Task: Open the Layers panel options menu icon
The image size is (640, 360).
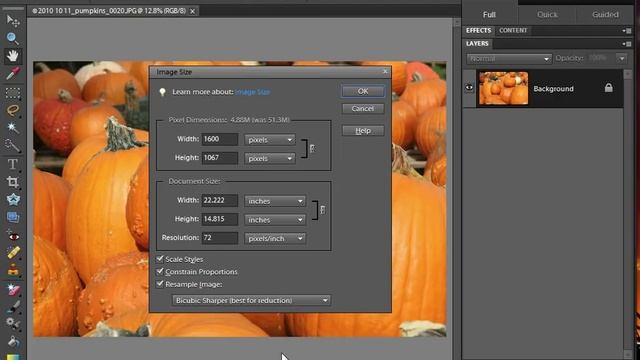Action: 627,44
